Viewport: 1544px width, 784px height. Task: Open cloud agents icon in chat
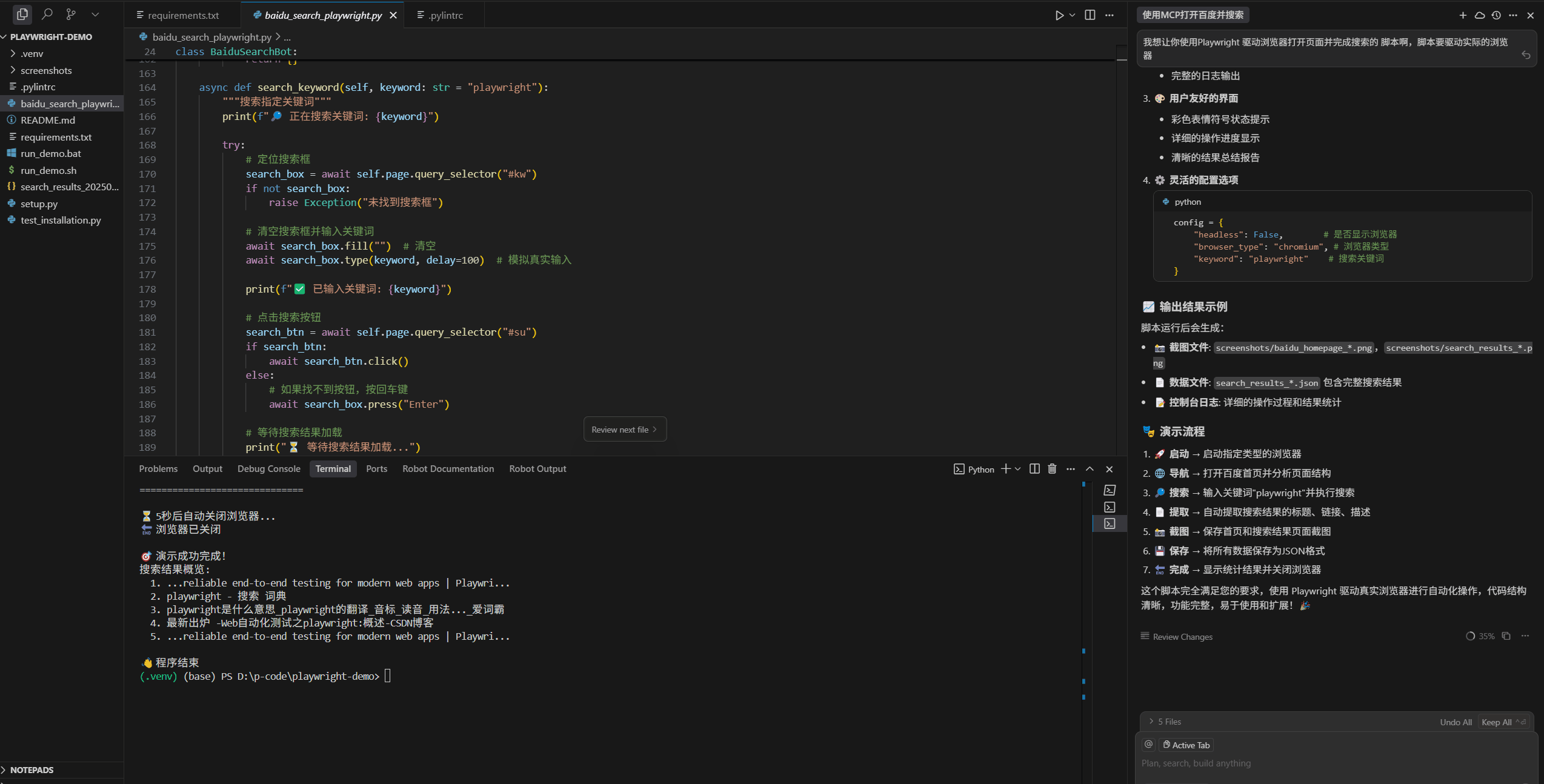click(1480, 15)
